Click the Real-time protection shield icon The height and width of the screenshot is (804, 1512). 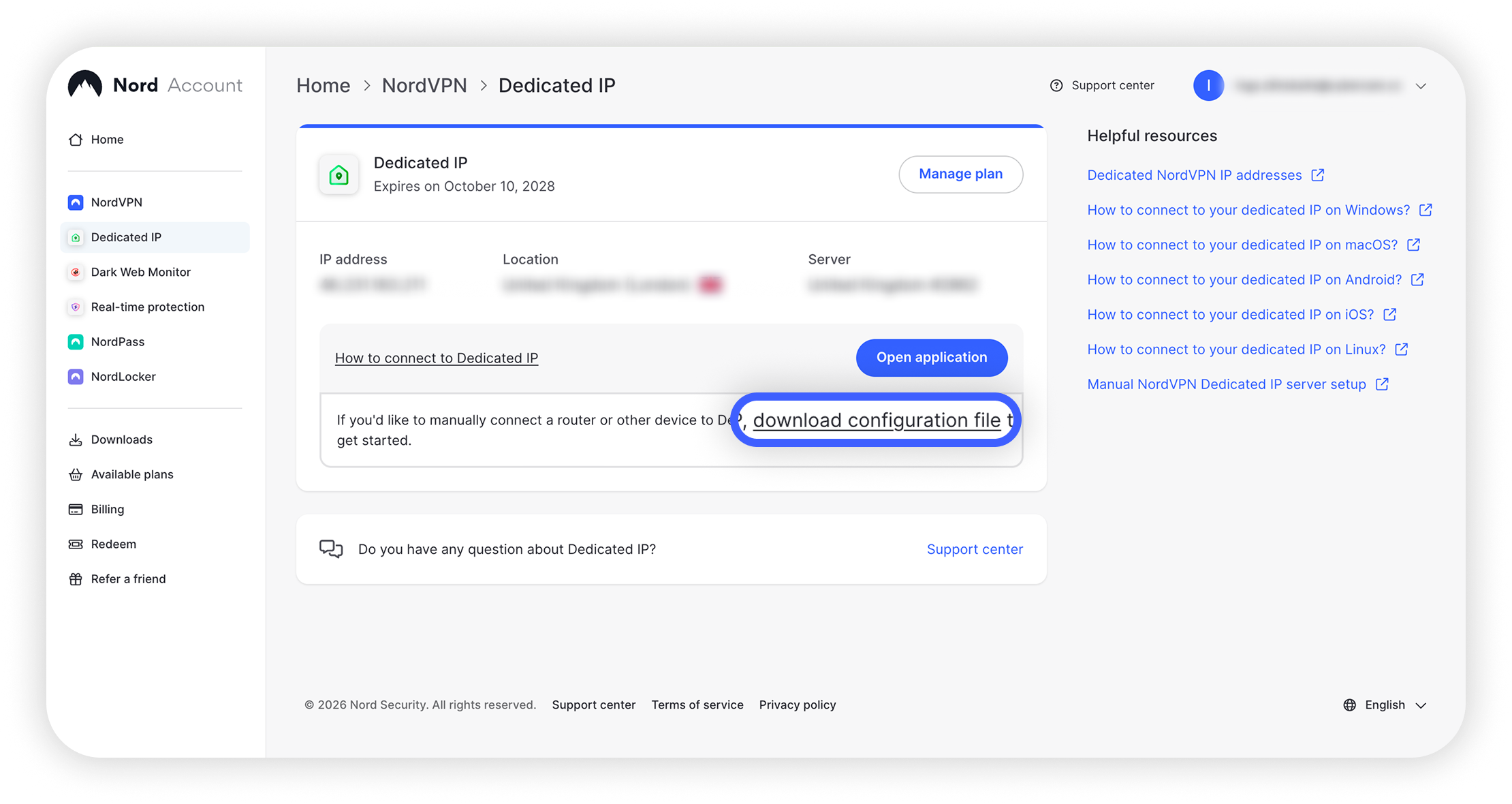(x=76, y=307)
